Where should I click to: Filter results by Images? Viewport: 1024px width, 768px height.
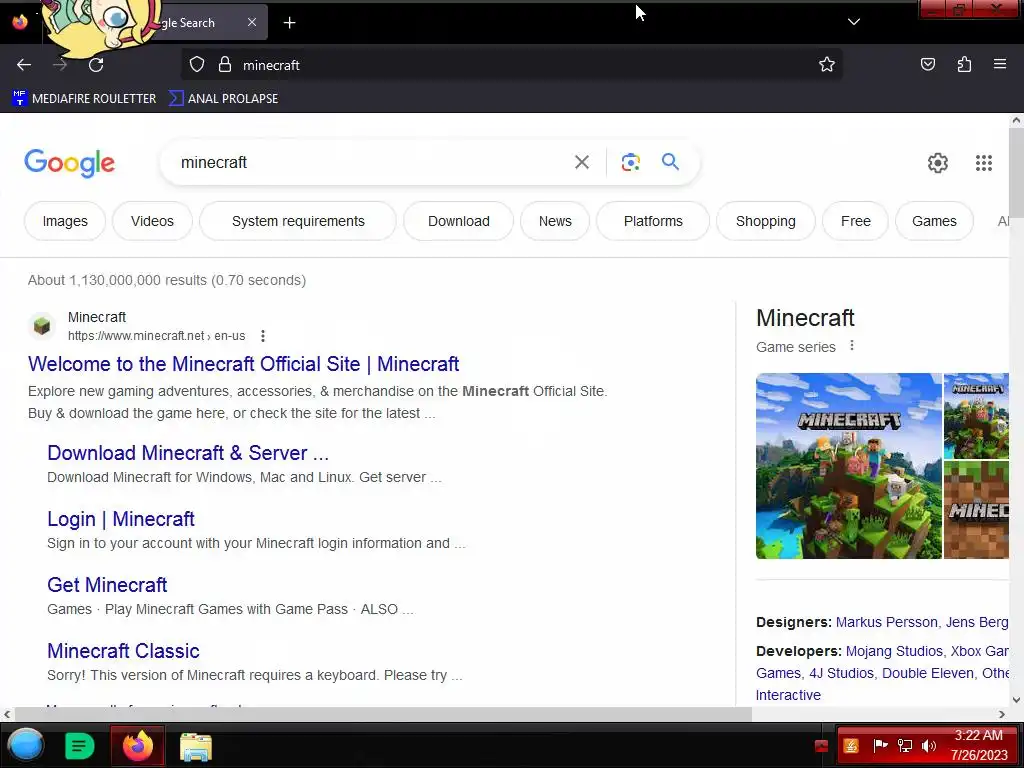pyautogui.click(x=65, y=221)
